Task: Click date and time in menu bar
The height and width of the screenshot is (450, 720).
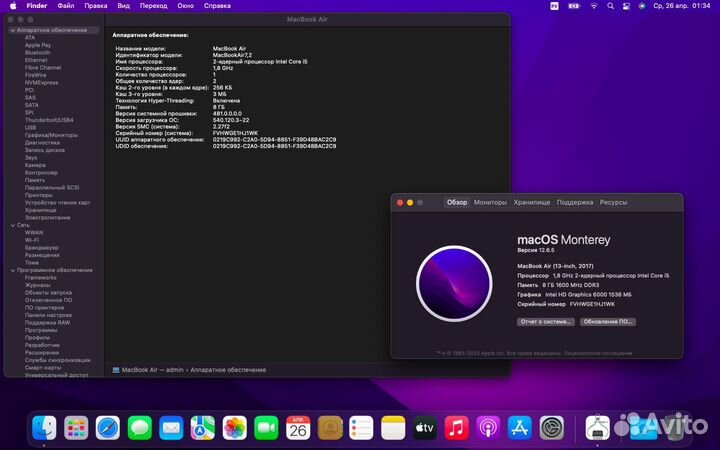Action: point(681,6)
